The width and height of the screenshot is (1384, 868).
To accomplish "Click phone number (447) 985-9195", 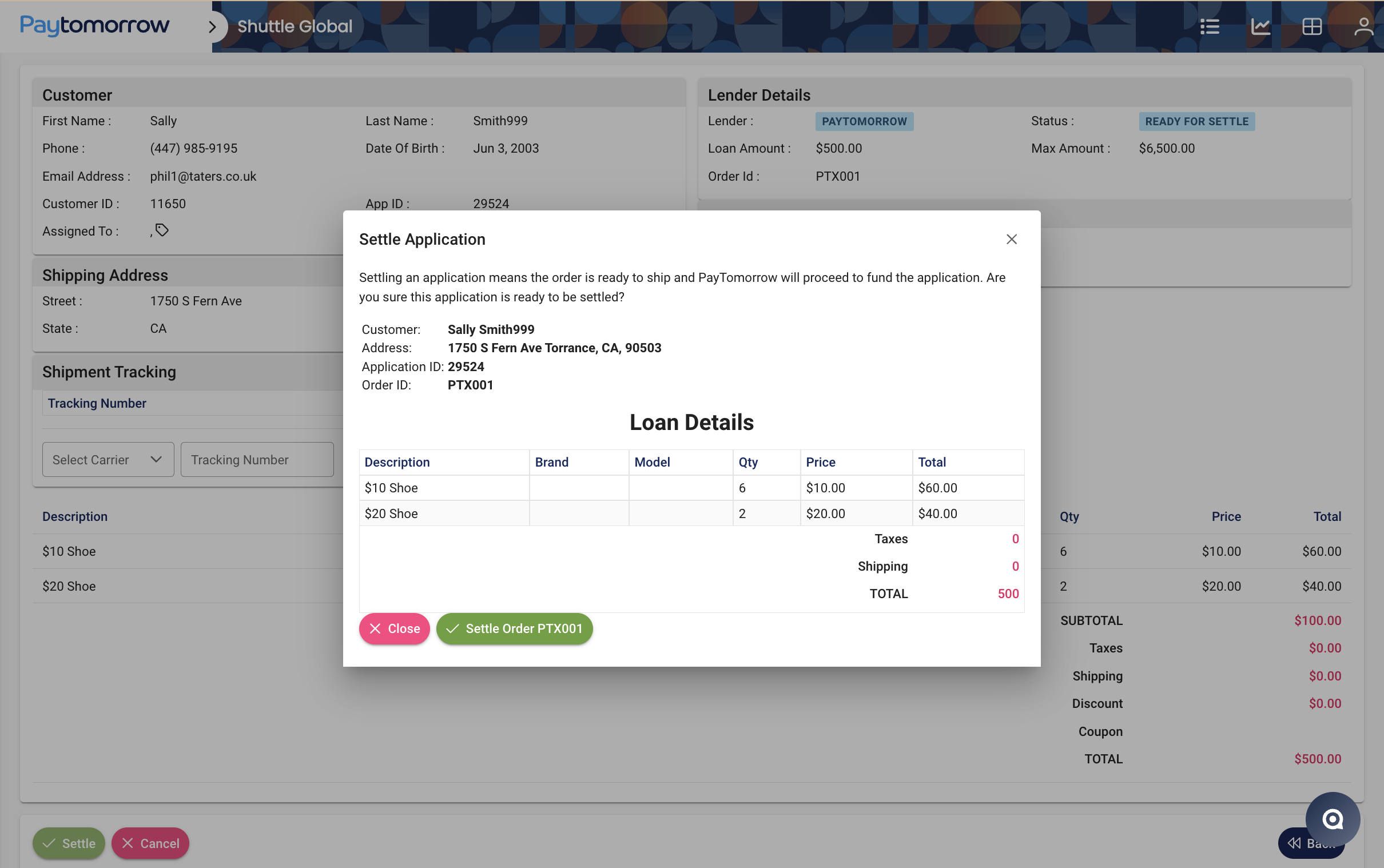I will tap(193, 148).
